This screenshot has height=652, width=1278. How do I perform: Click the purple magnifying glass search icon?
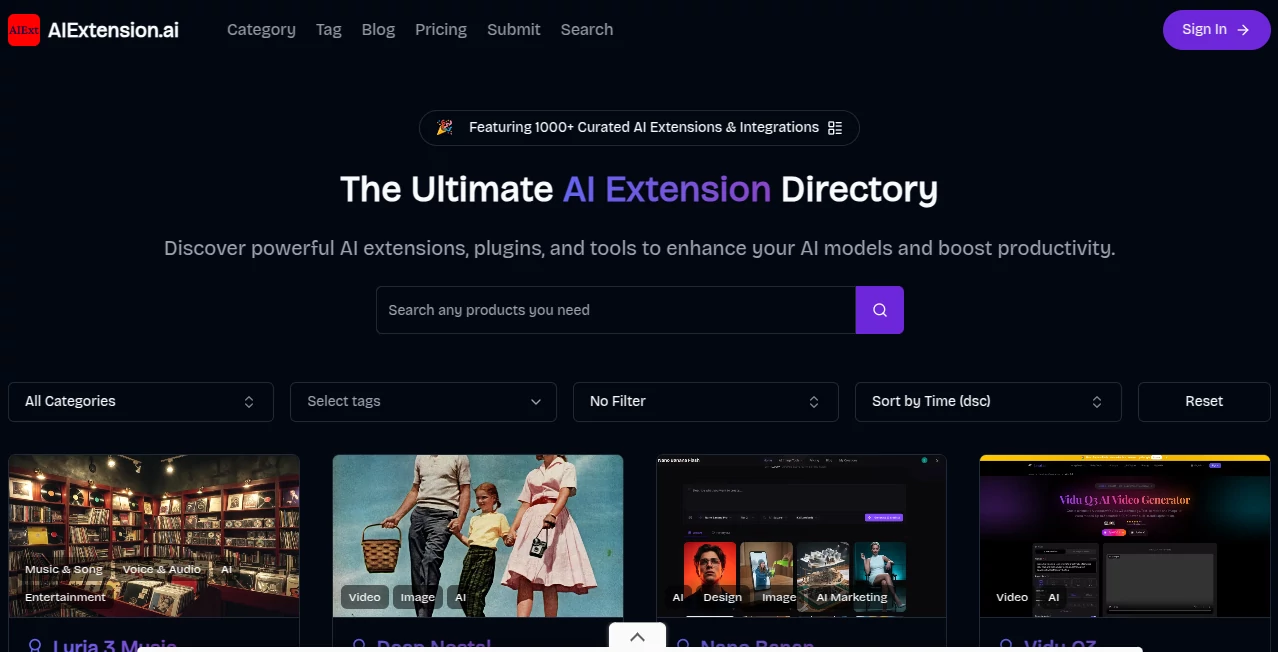pos(879,310)
